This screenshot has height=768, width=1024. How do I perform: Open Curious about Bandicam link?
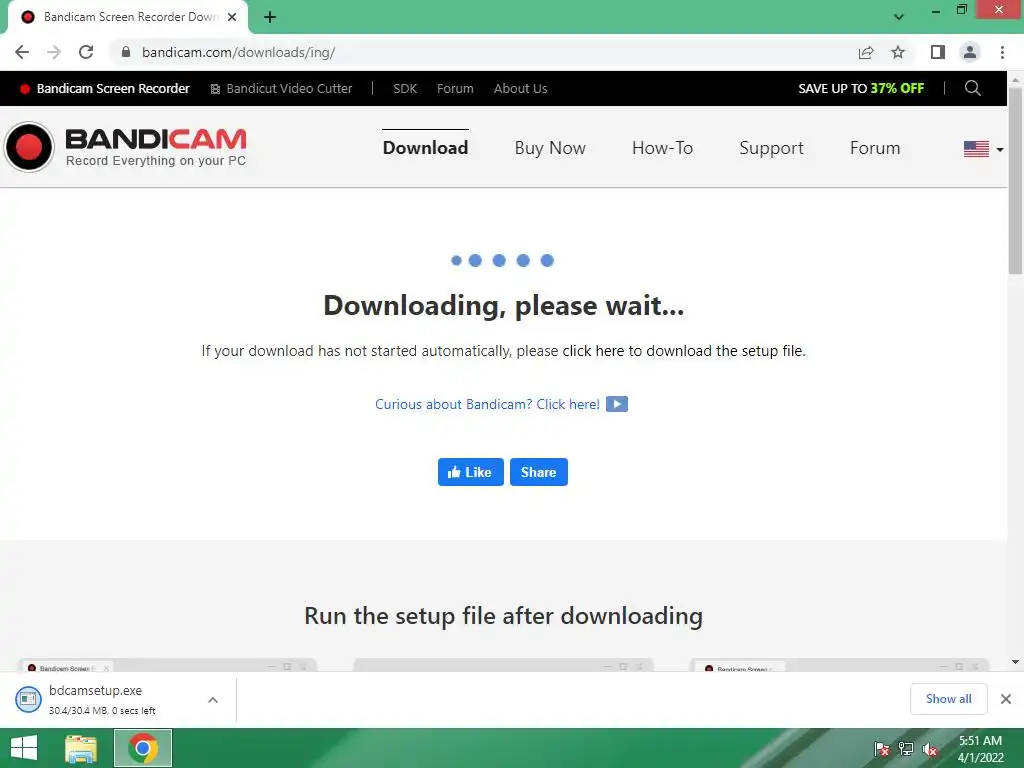pos(487,404)
